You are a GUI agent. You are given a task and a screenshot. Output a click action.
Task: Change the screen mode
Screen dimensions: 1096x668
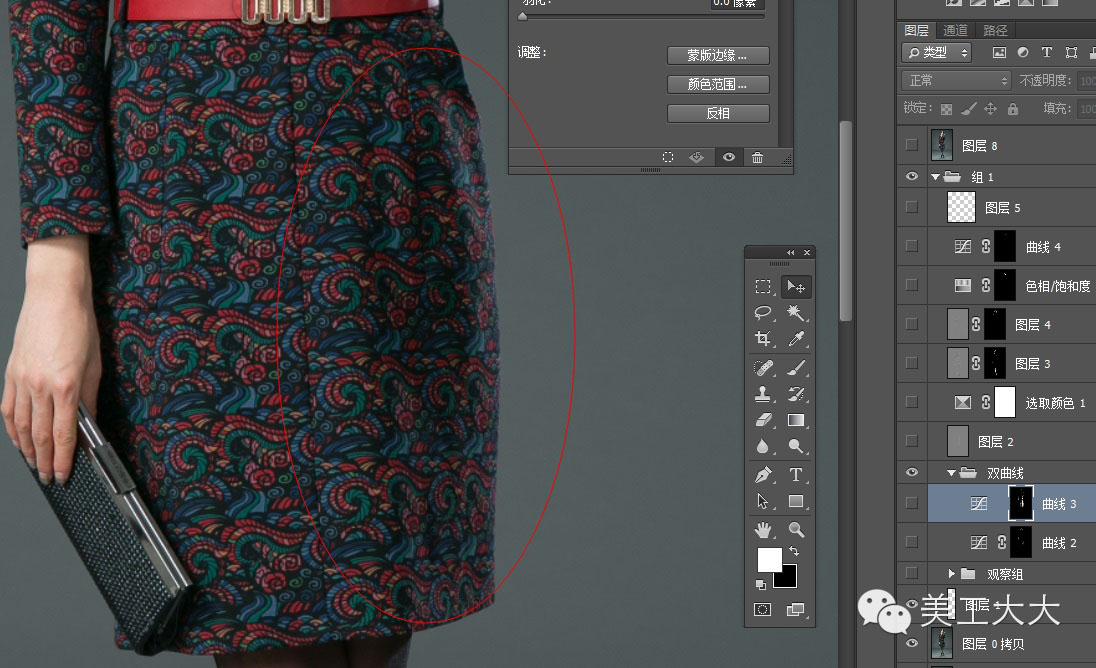point(795,610)
